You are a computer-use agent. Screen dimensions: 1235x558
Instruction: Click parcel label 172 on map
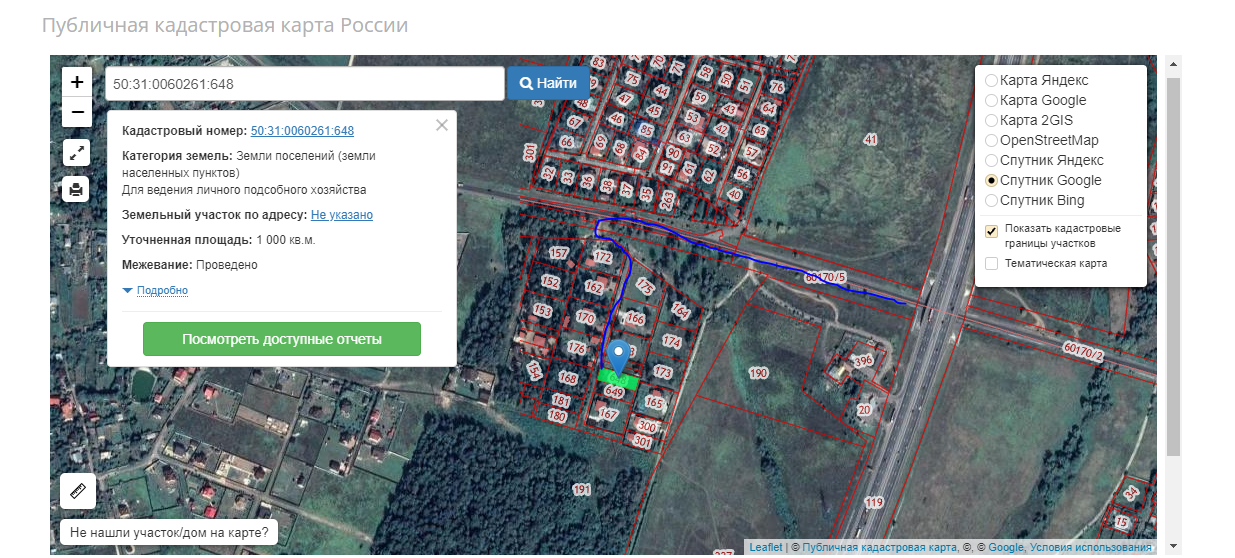pyautogui.click(x=602, y=258)
